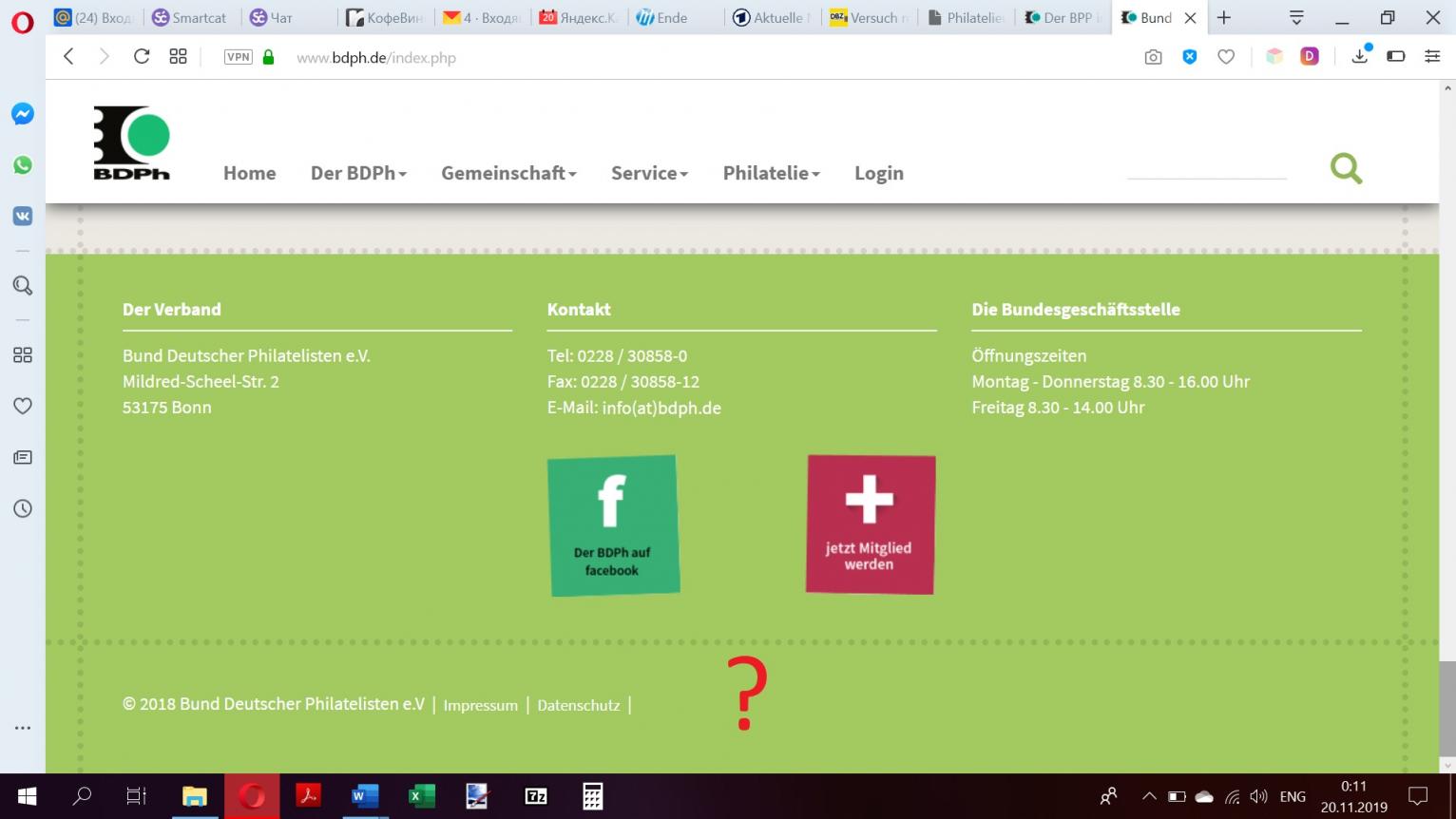Switch to the Der BPP tab

click(1062, 18)
